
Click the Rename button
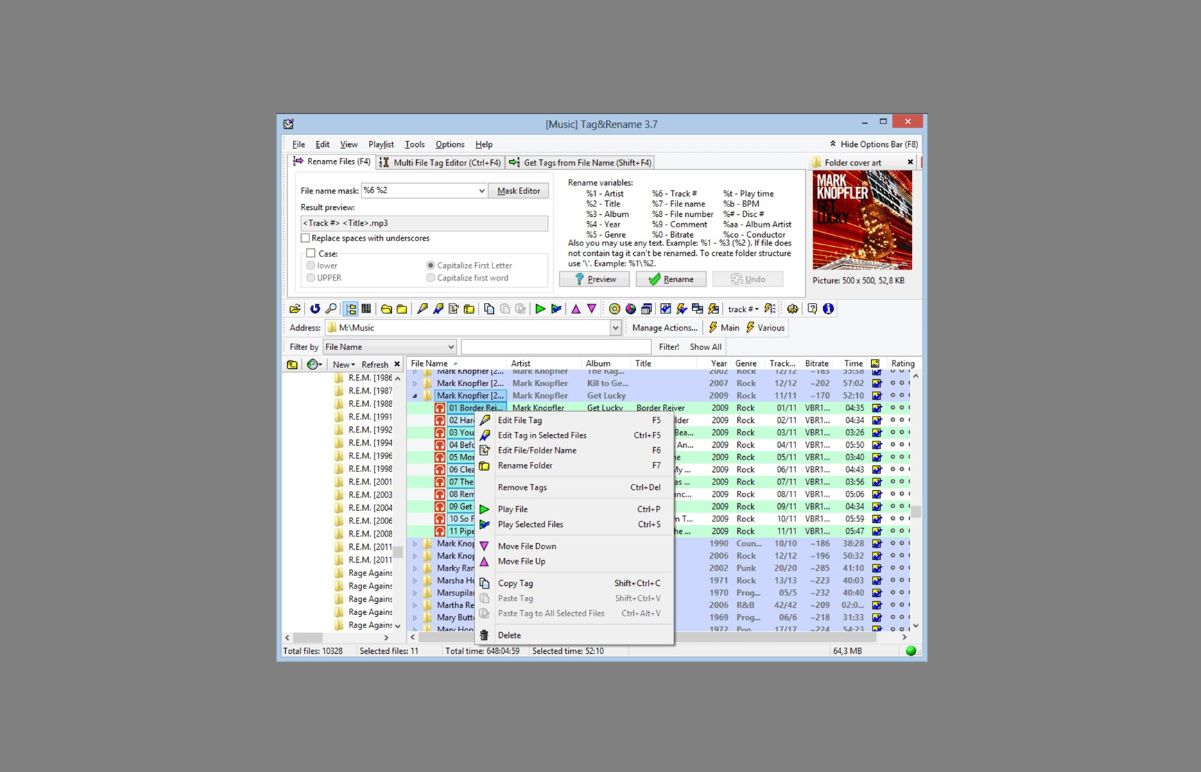click(670, 280)
